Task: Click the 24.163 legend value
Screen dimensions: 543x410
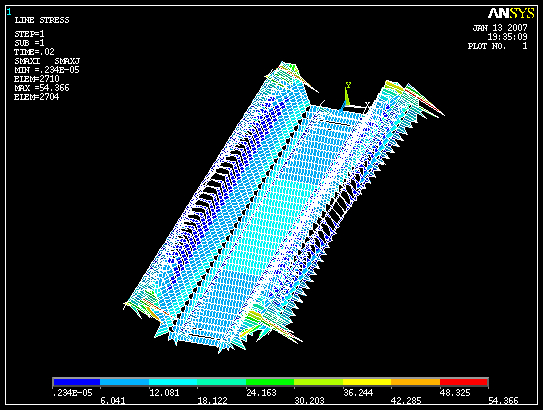Action: [x=261, y=393]
